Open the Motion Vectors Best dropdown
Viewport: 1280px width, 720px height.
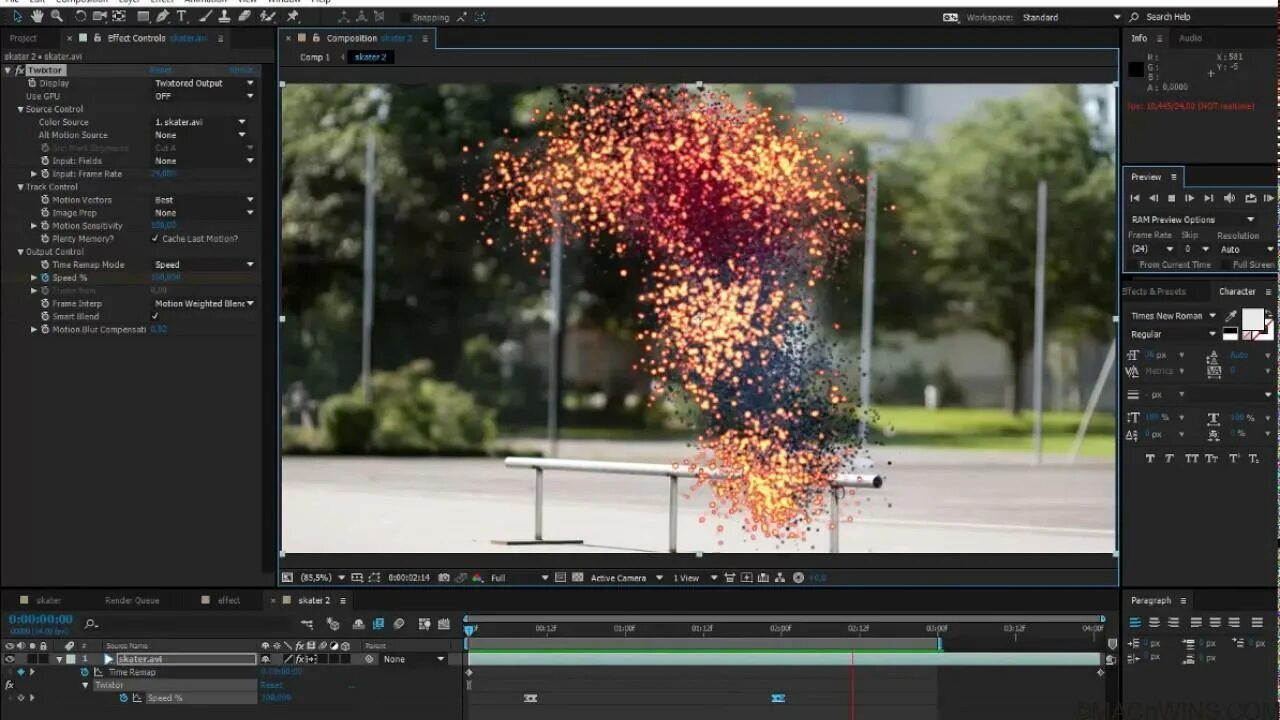(204, 199)
